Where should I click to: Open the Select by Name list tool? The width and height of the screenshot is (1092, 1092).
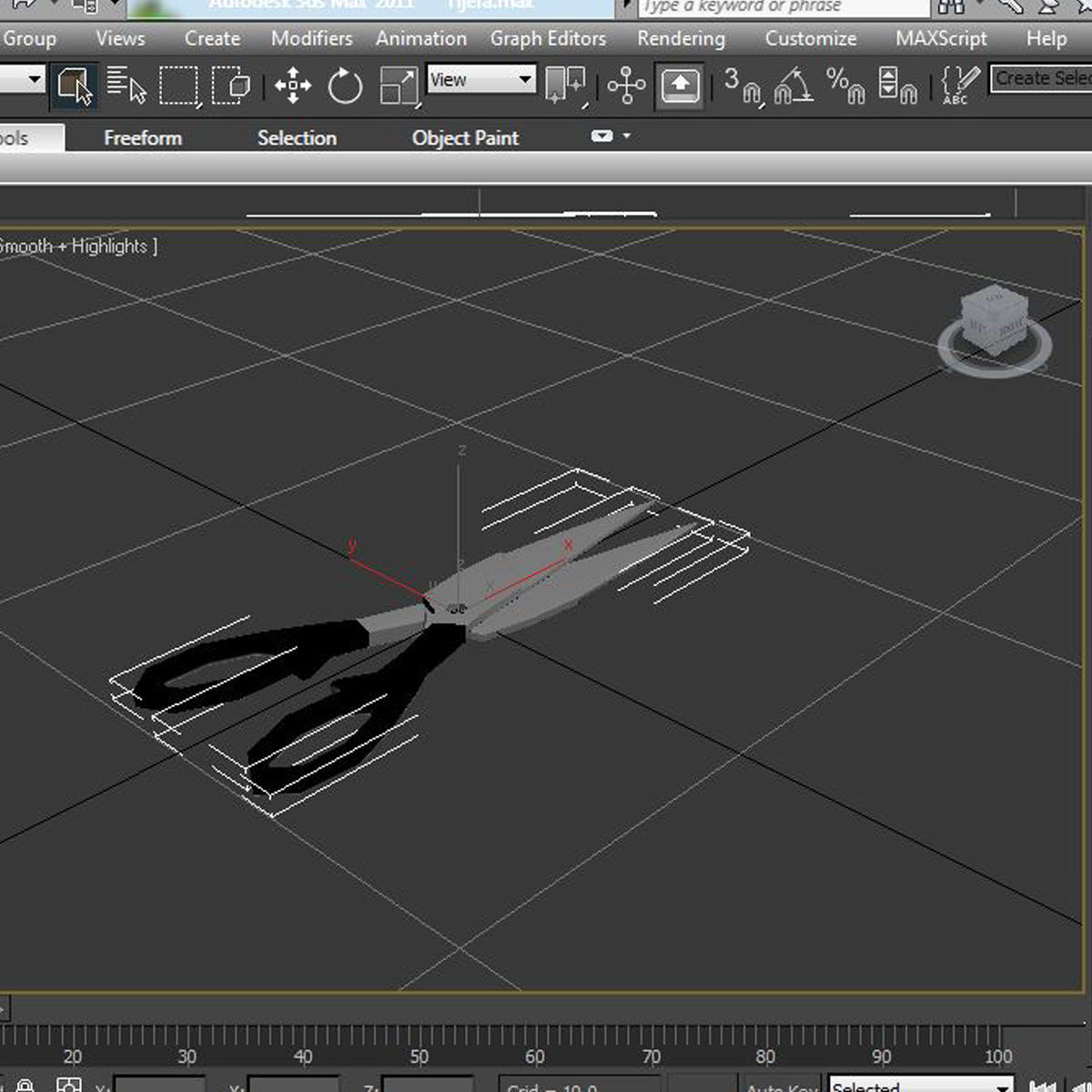(x=126, y=86)
